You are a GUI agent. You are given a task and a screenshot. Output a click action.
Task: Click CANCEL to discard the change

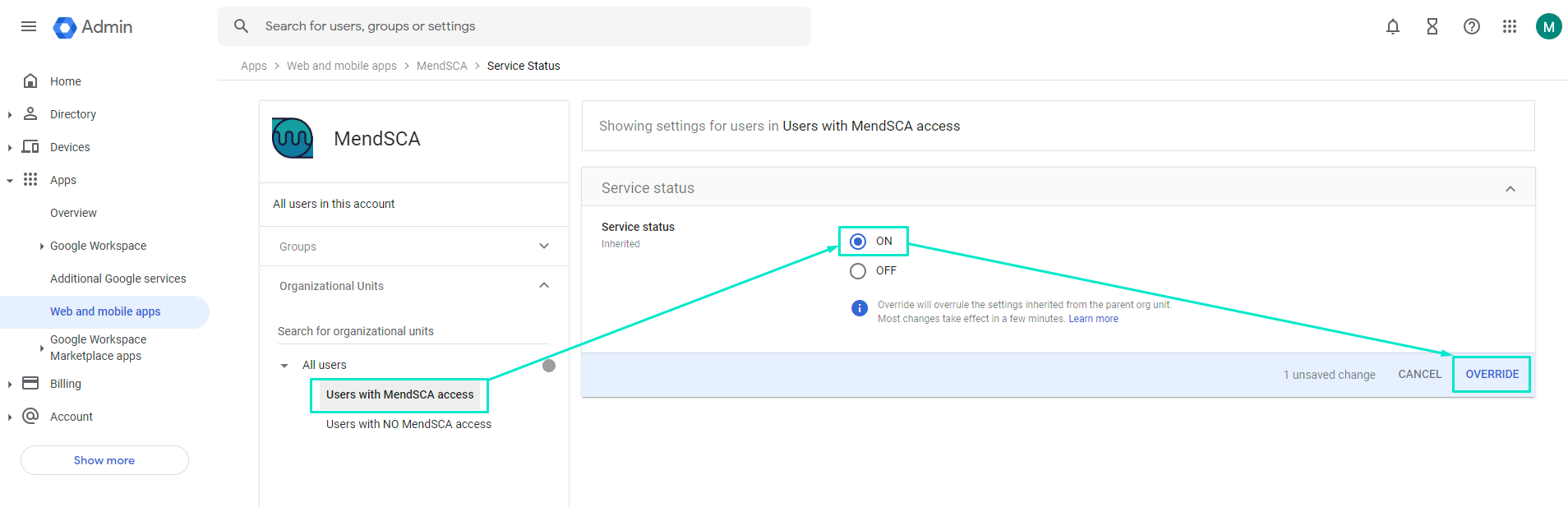[x=1419, y=374]
